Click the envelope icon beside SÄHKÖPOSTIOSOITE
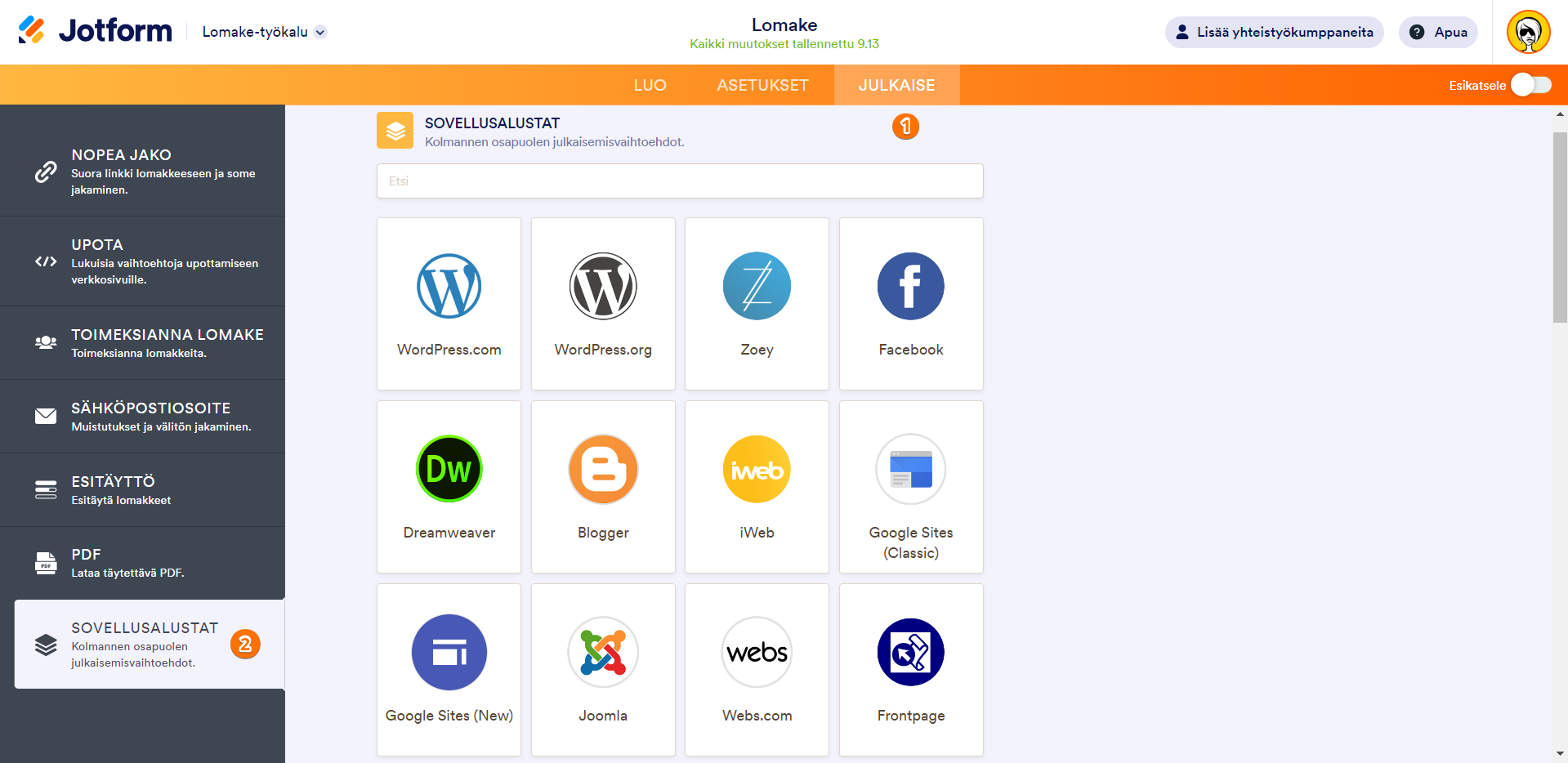The width and height of the screenshot is (1568, 763). tap(46, 416)
